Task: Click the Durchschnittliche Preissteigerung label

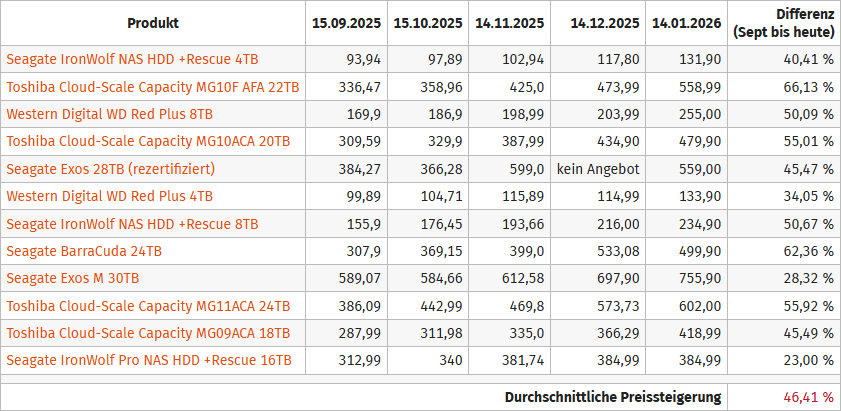Action: point(613,397)
